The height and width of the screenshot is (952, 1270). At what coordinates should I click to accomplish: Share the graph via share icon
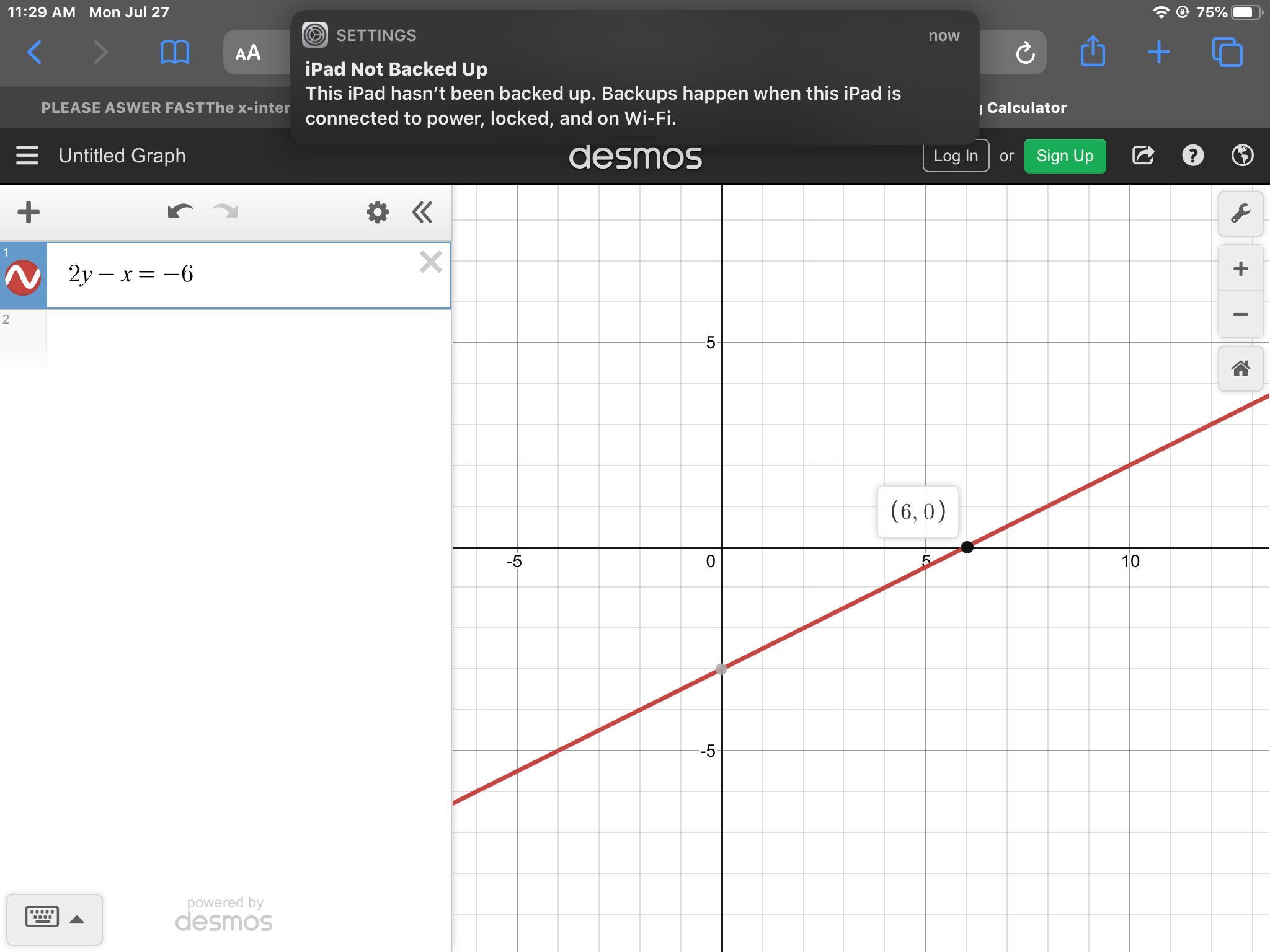1143,156
